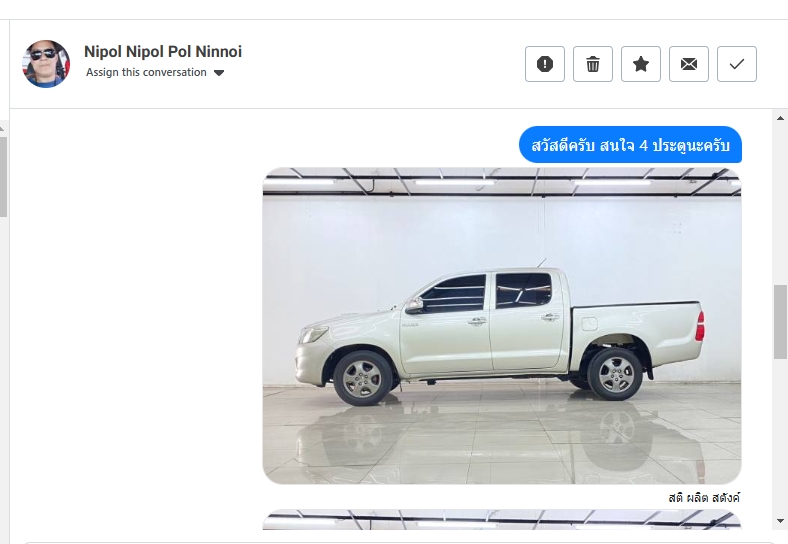
Task: Click chat scrollbar up arrow
Action: click(780, 118)
